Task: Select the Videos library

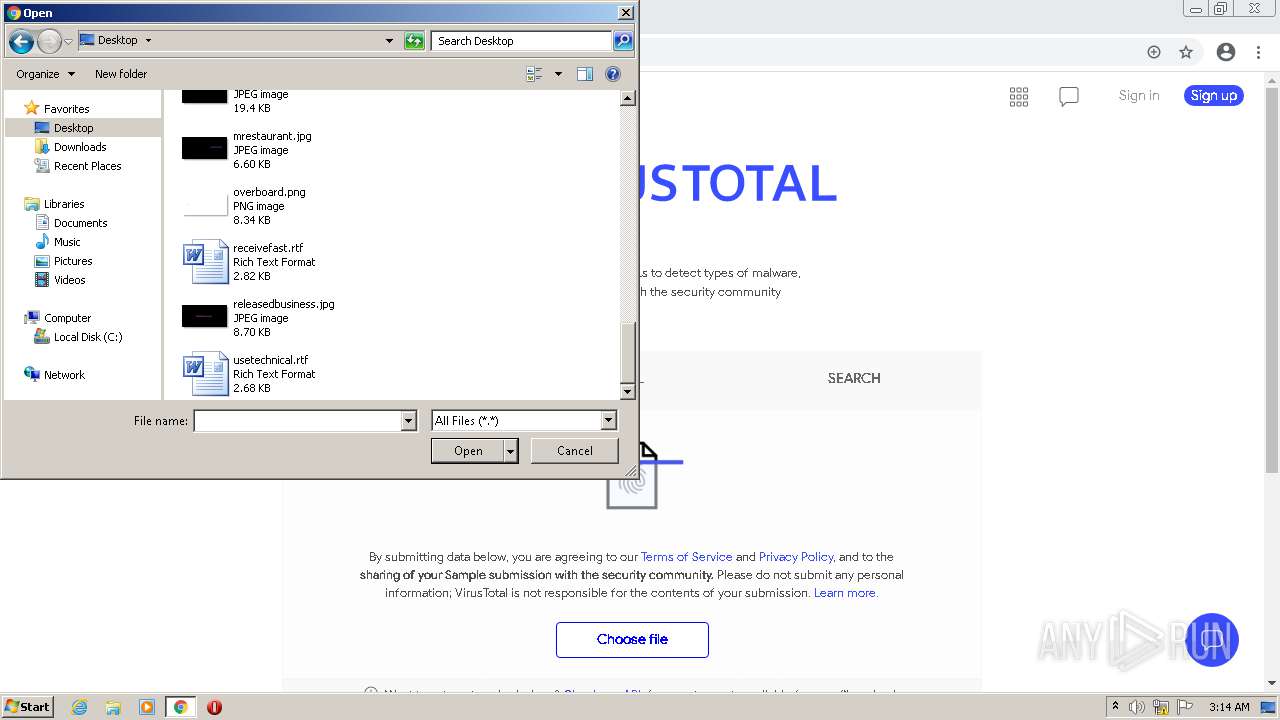Action: (x=70, y=280)
